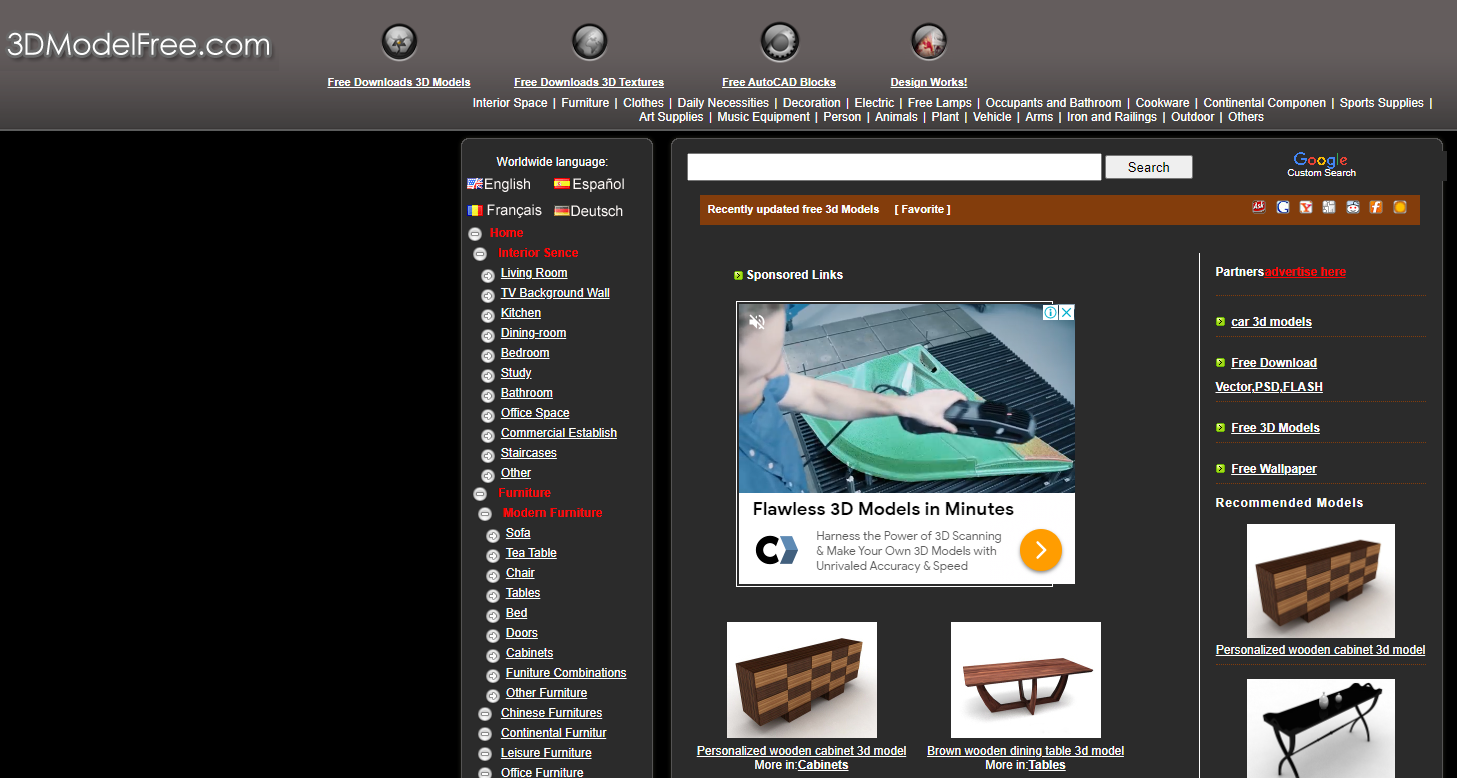This screenshot has height=778, width=1457.
Task: Click the Spanish flag next to Español
Action: coord(562,184)
